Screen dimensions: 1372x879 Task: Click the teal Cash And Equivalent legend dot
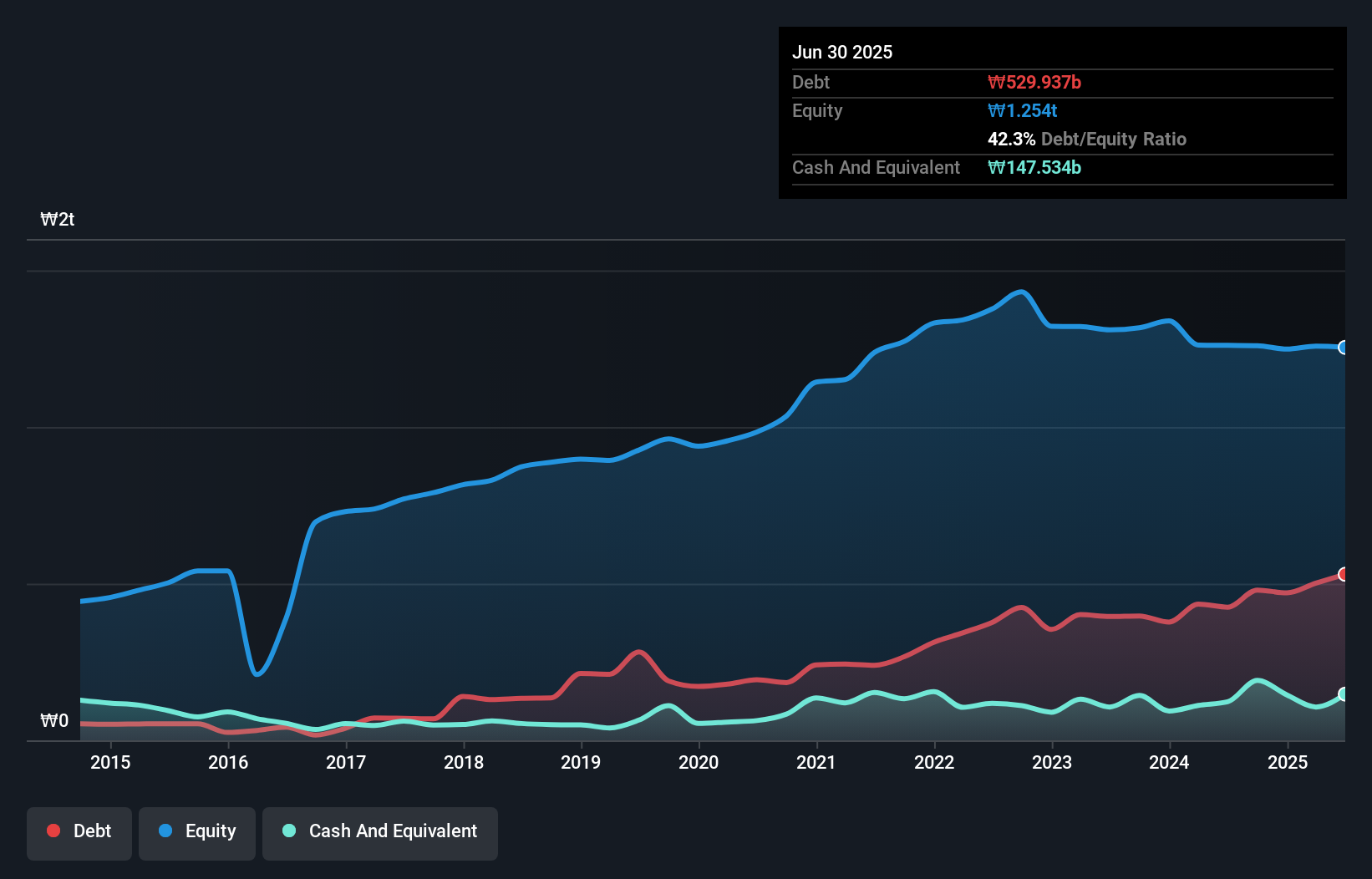288,831
